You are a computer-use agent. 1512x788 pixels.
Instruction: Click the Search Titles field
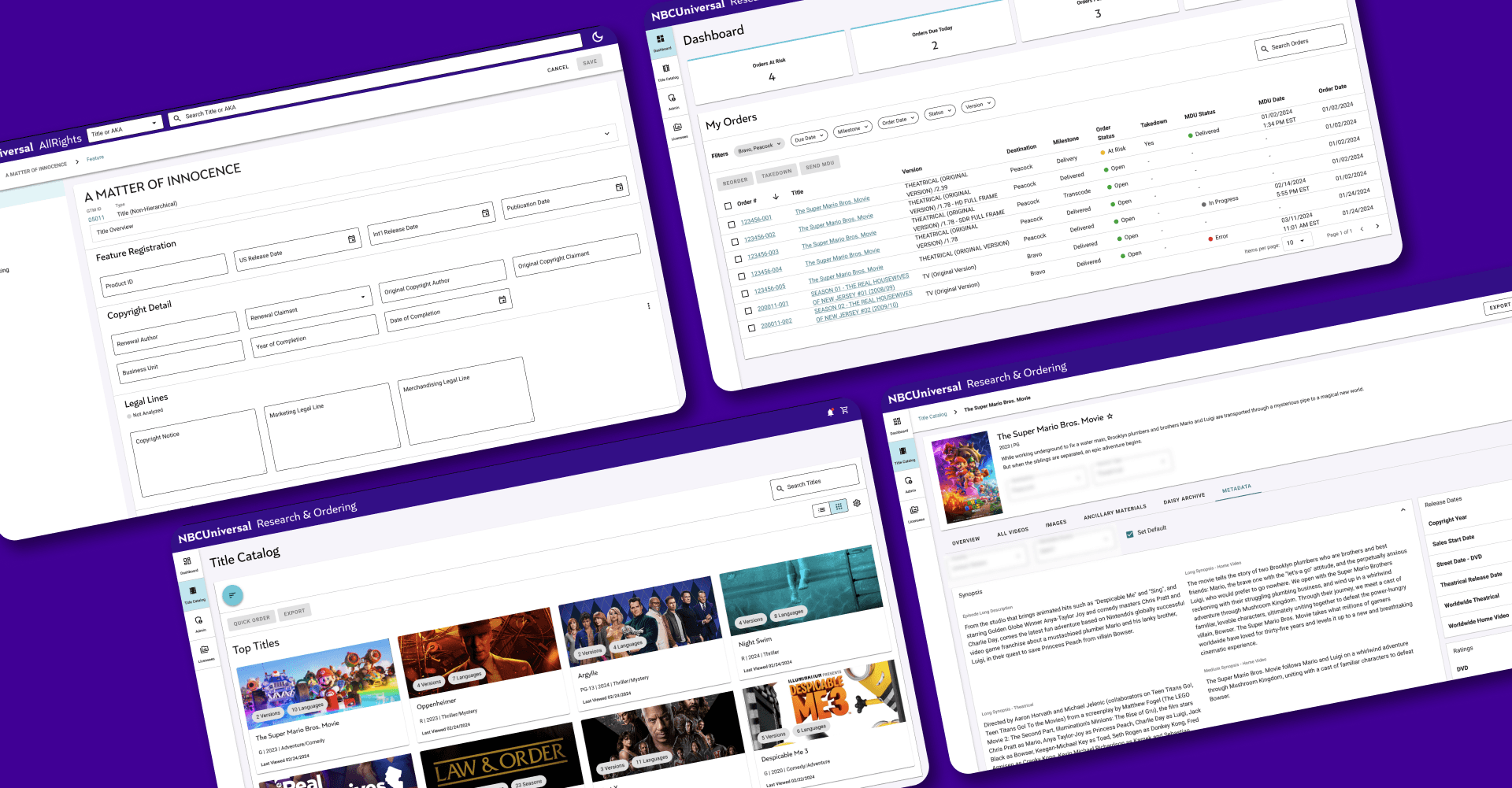point(814,483)
